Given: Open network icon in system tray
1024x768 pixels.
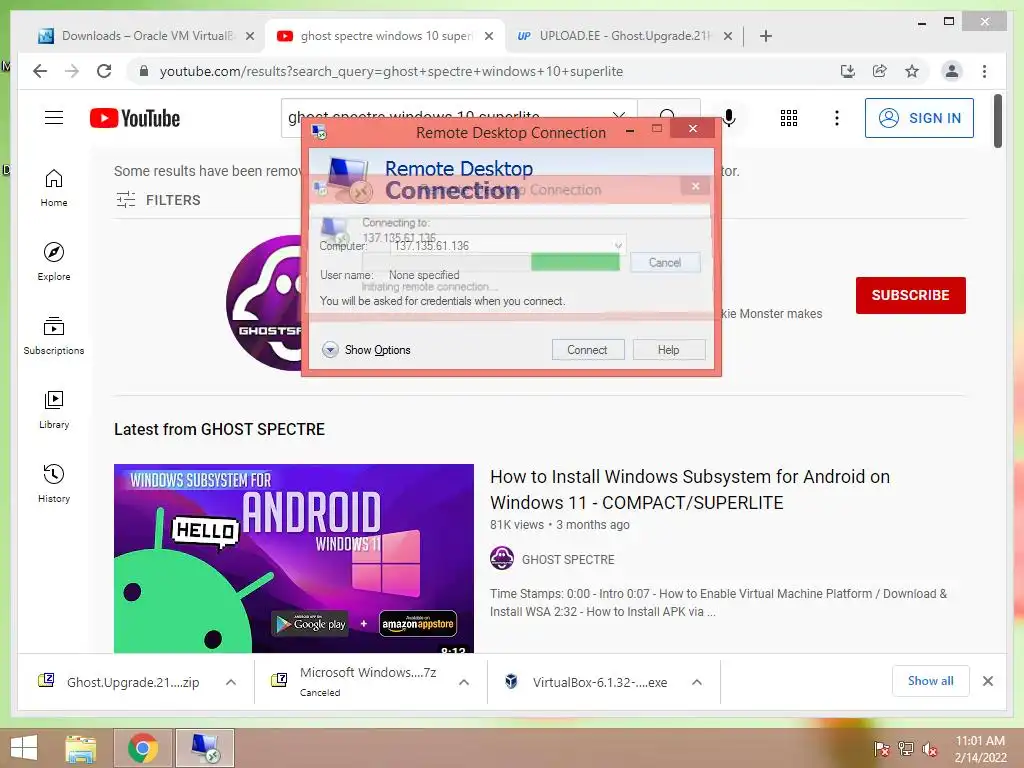Looking at the screenshot, I should (906, 748).
